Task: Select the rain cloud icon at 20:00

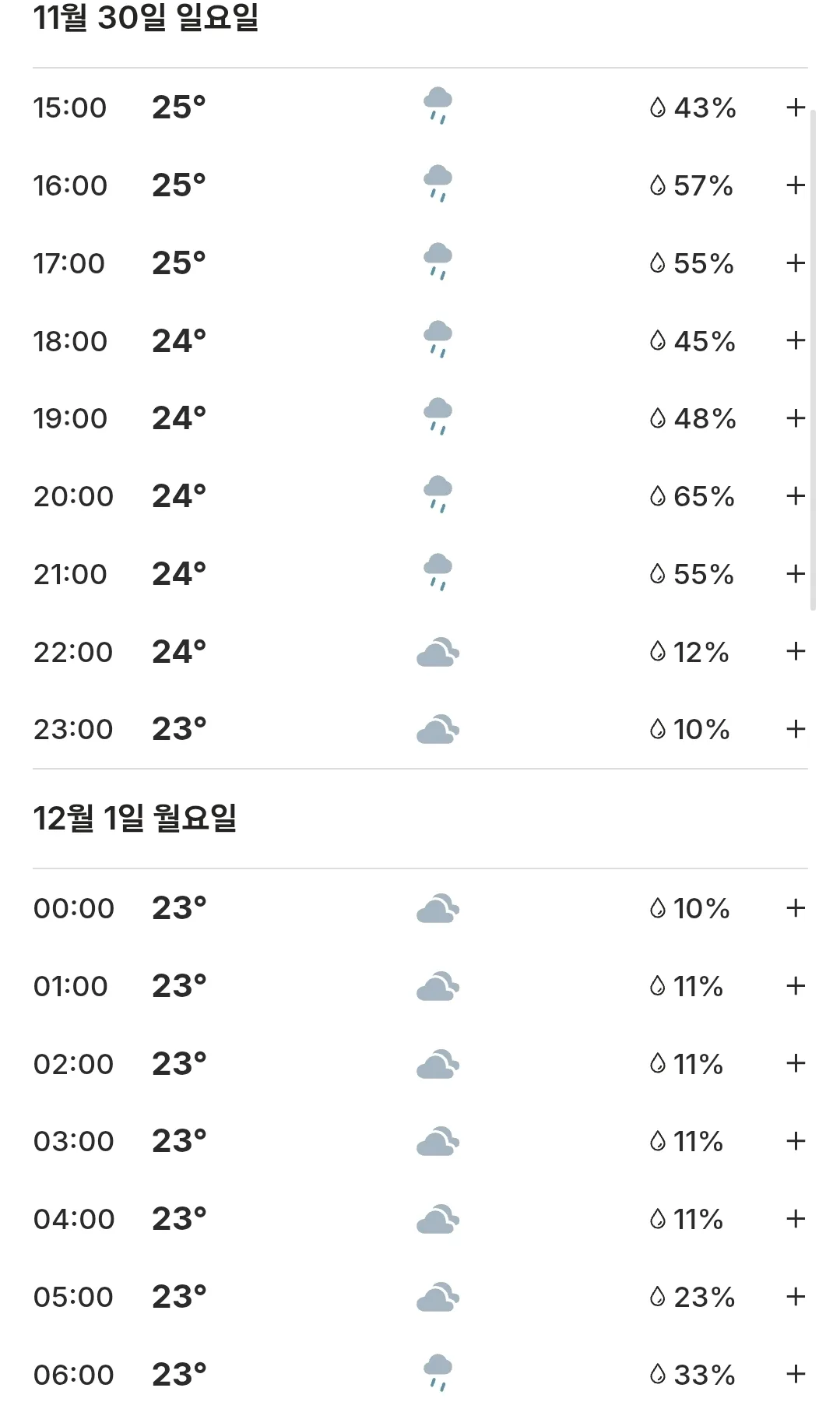Action: click(438, 495)
